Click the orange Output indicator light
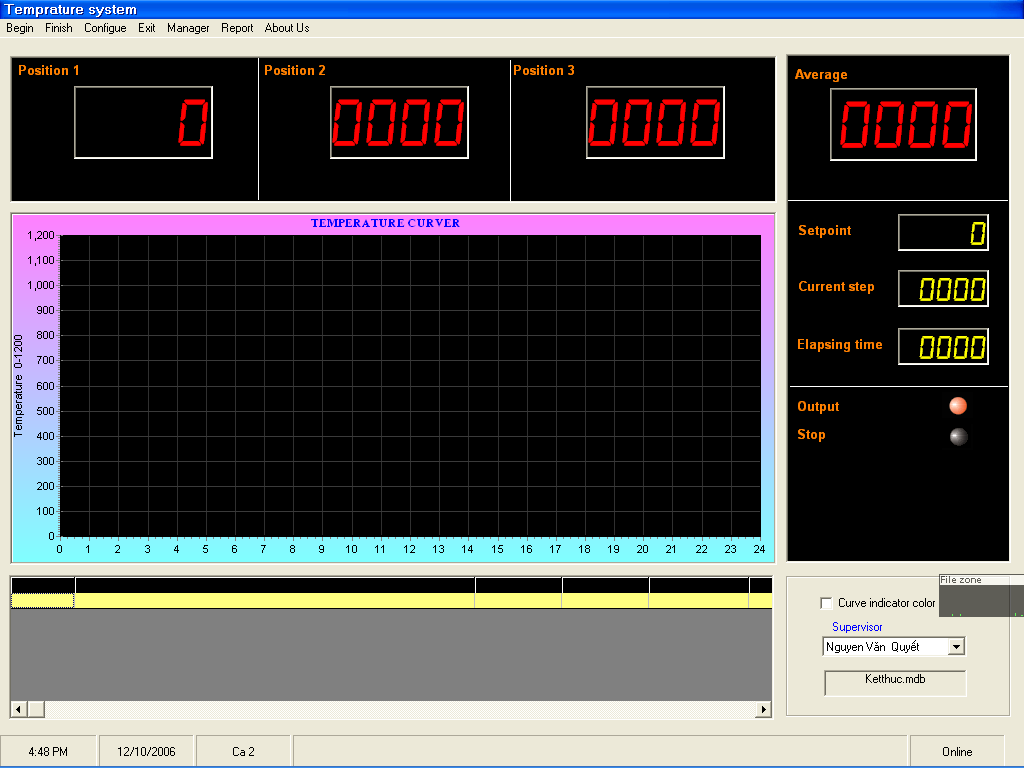This screenshot has height=768, width=1024. pos(958,406)
